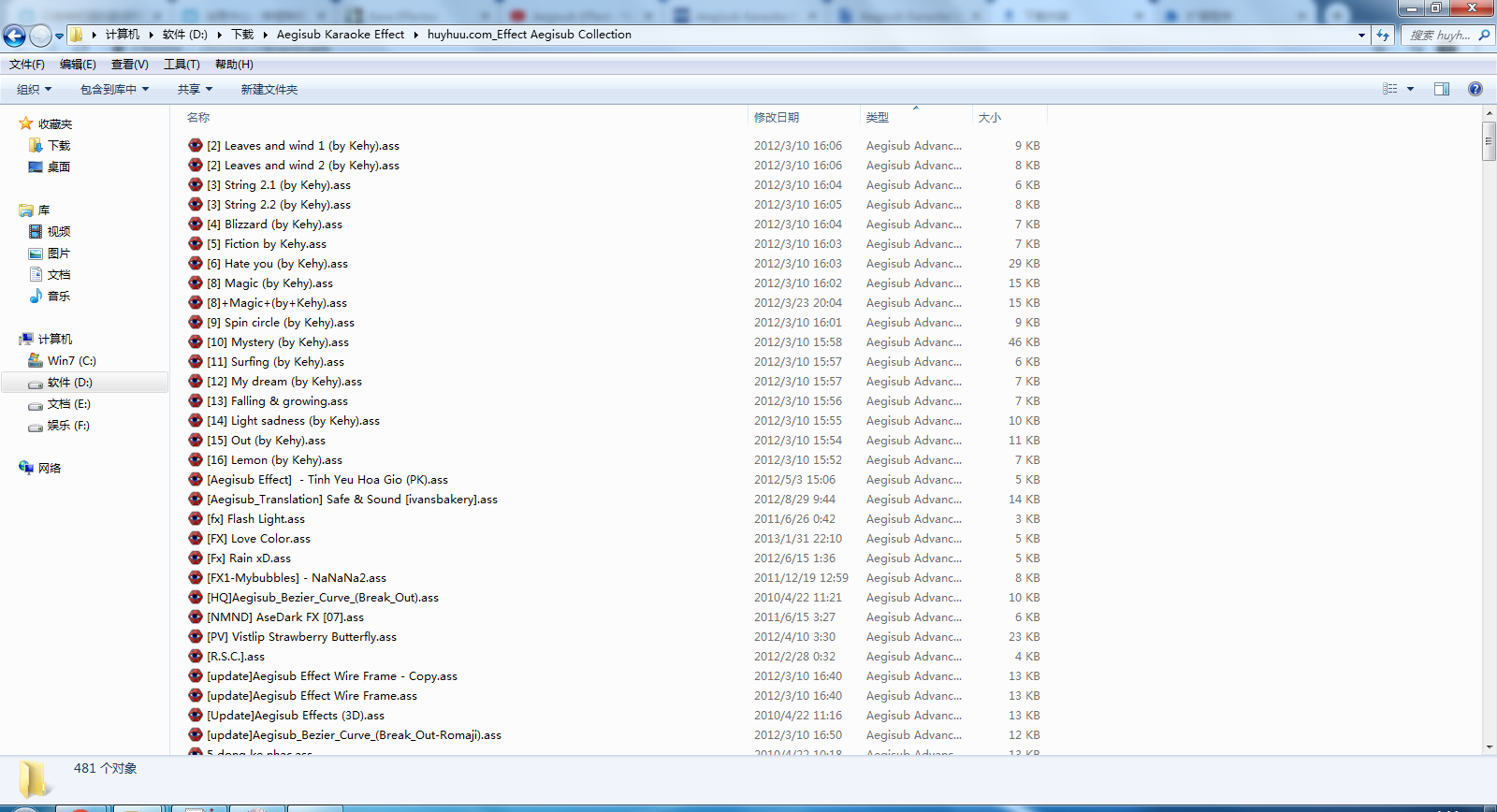This screenshot has height=812, width=1497.
Task: Open the 文档 library
Action: tap(59, 275)
